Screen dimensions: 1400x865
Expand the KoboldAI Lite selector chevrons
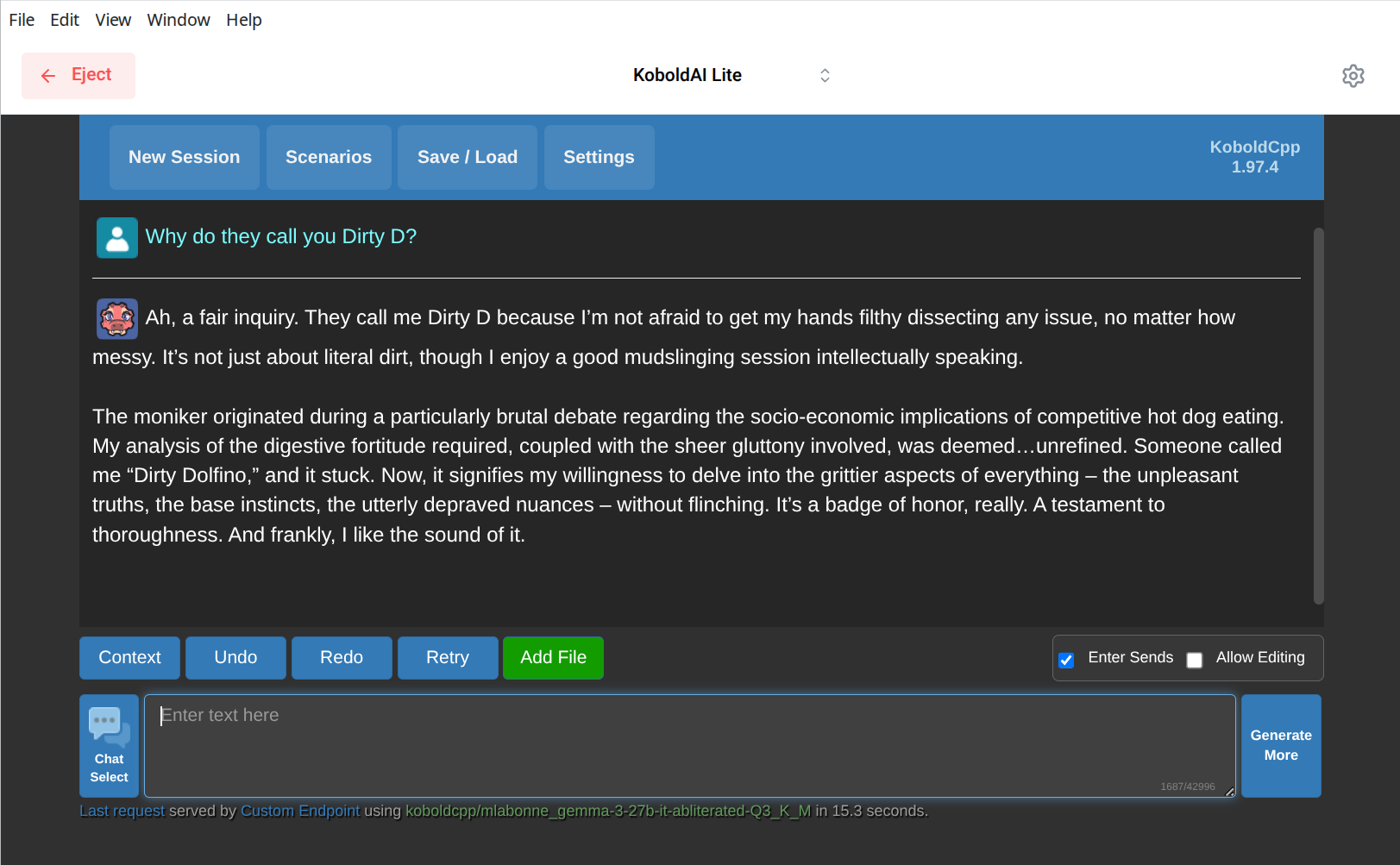click(825, 76)
